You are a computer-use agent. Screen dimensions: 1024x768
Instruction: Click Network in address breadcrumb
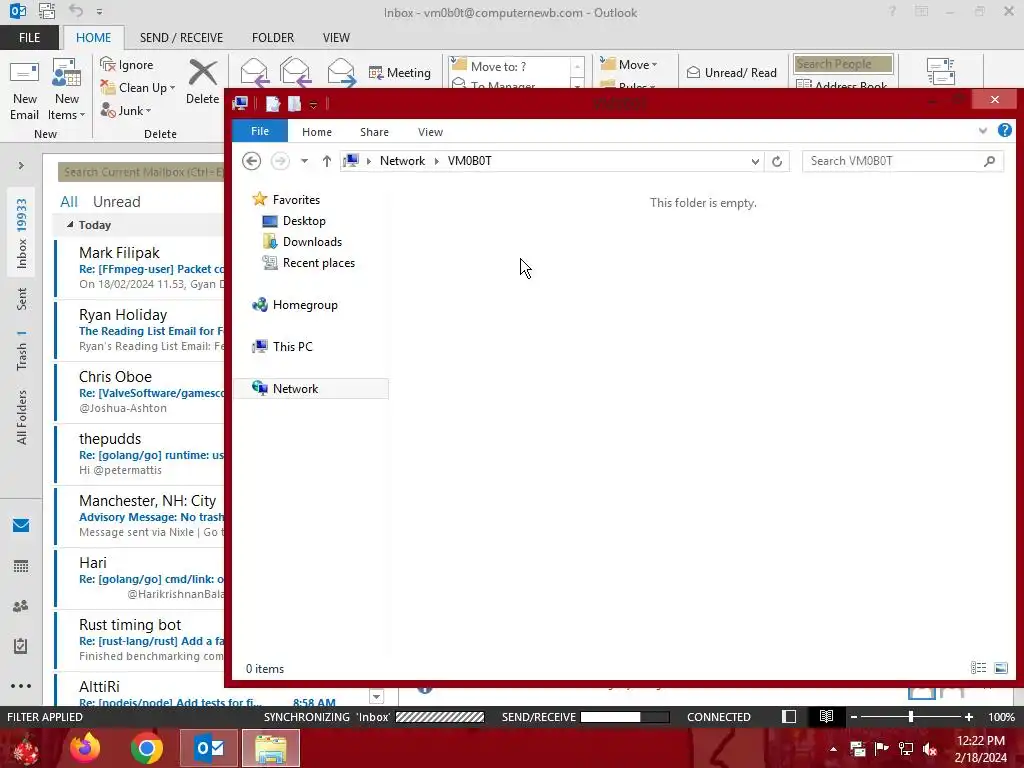pos(402,161)
